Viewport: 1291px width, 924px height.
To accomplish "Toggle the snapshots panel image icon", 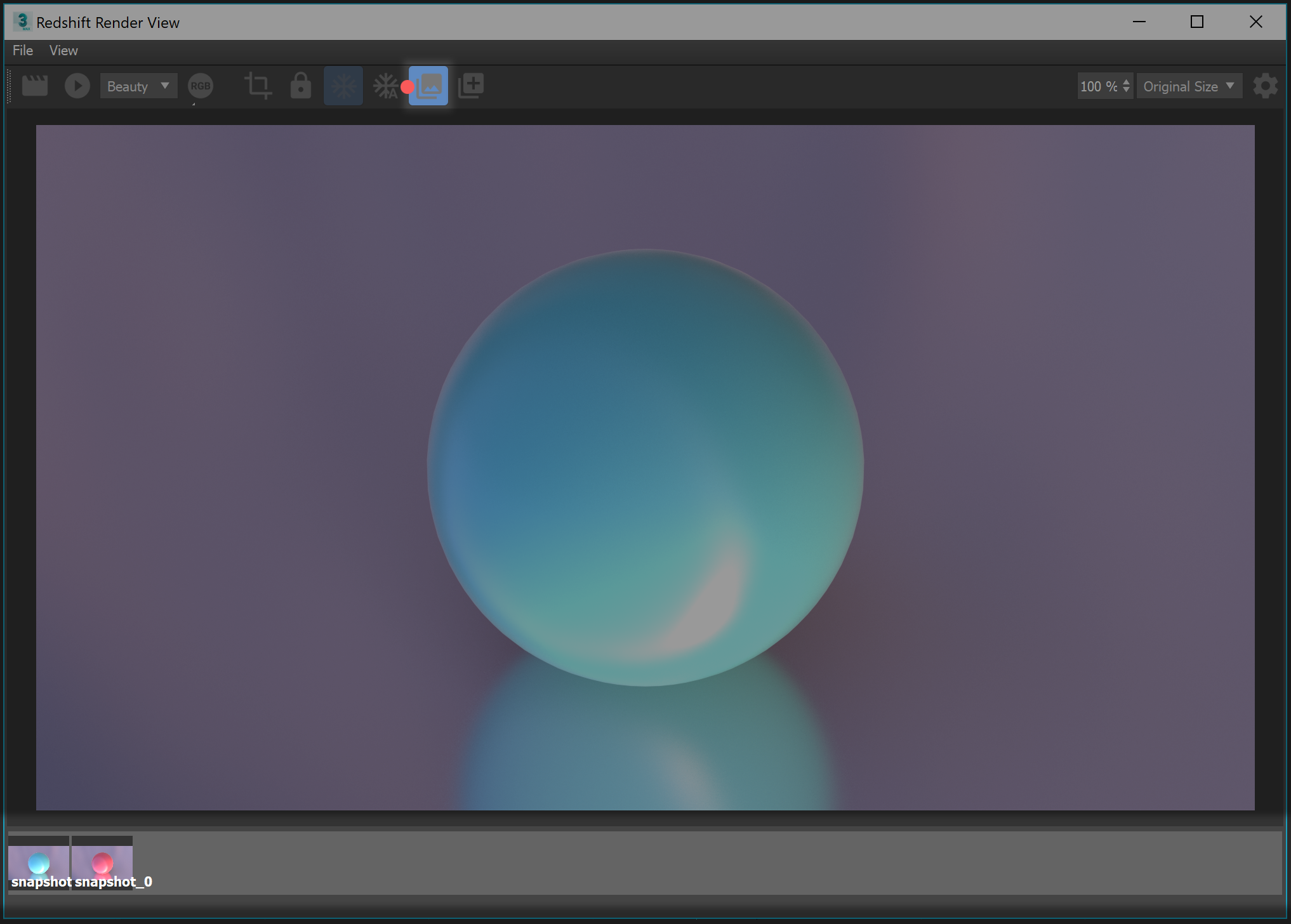I will click(428, 86).
